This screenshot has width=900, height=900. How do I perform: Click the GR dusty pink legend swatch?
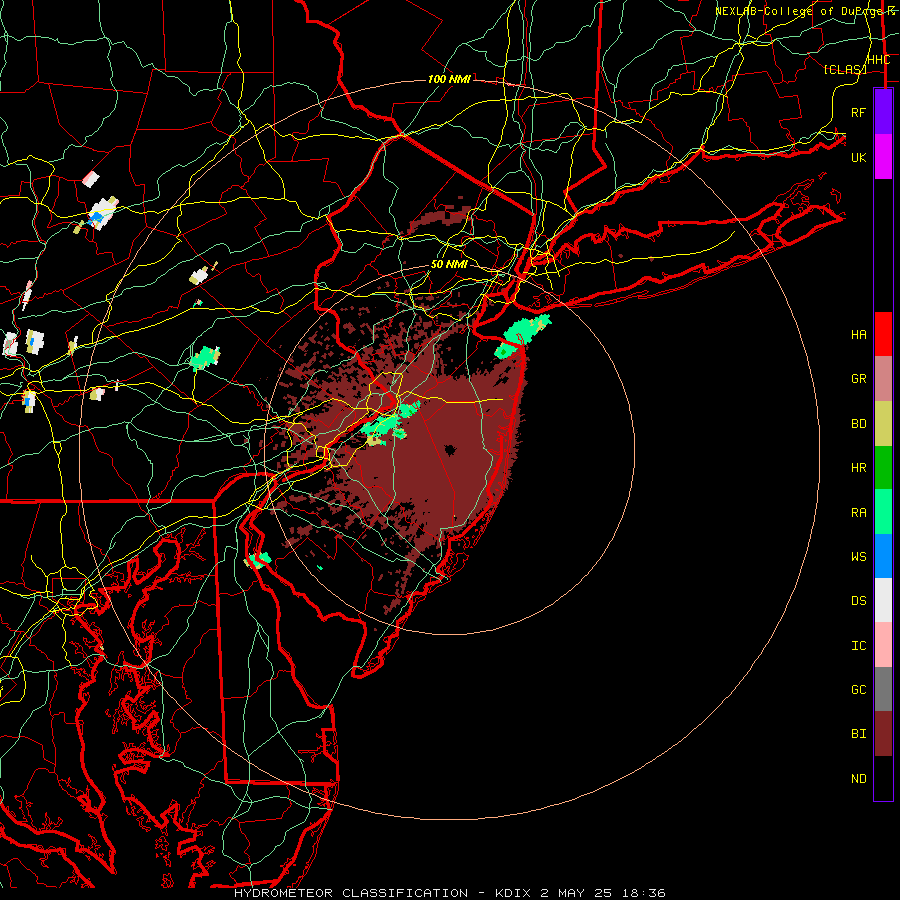883,378
